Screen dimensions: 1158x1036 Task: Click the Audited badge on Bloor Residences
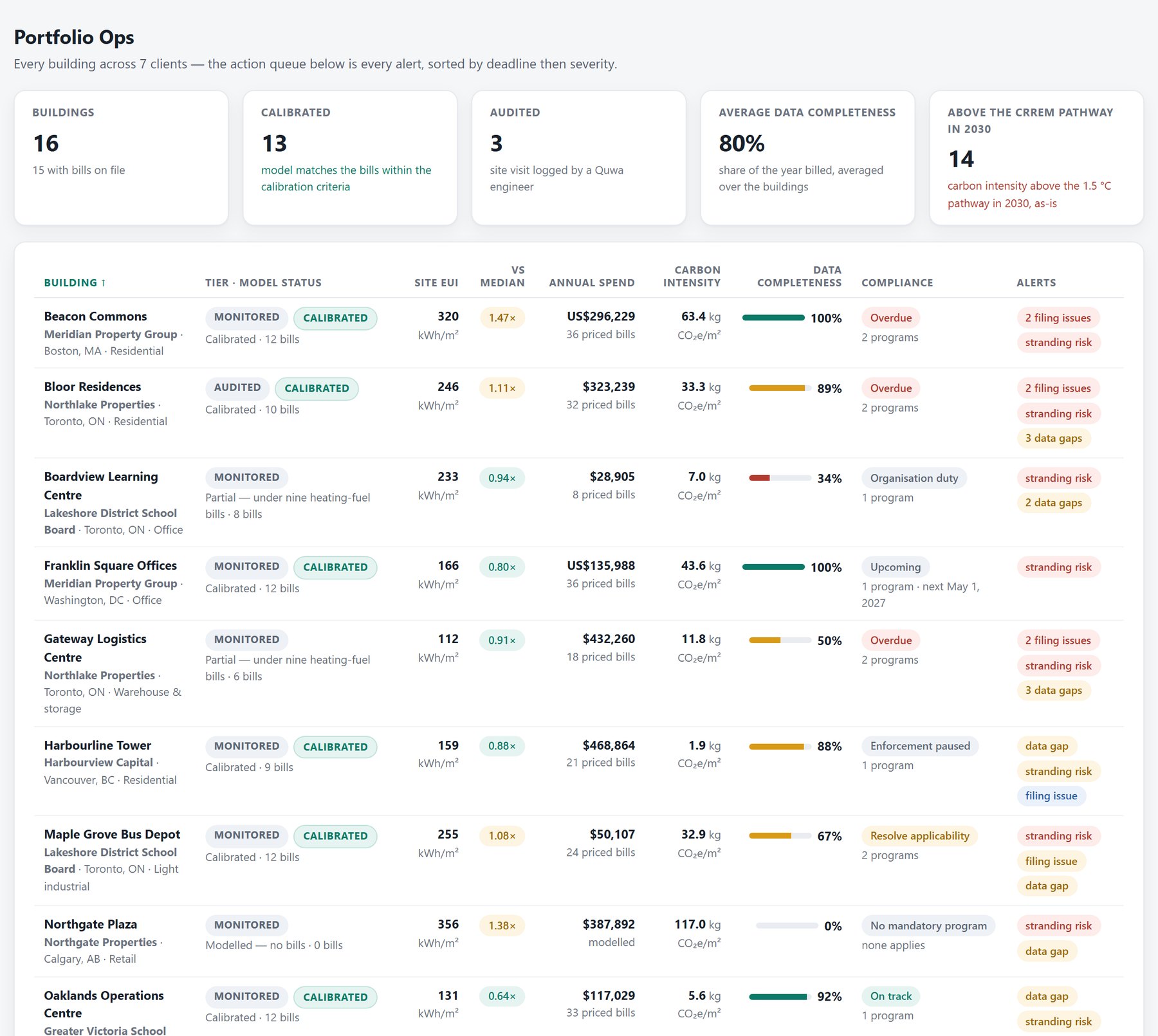pyautogui.click(x=237, y=387)
